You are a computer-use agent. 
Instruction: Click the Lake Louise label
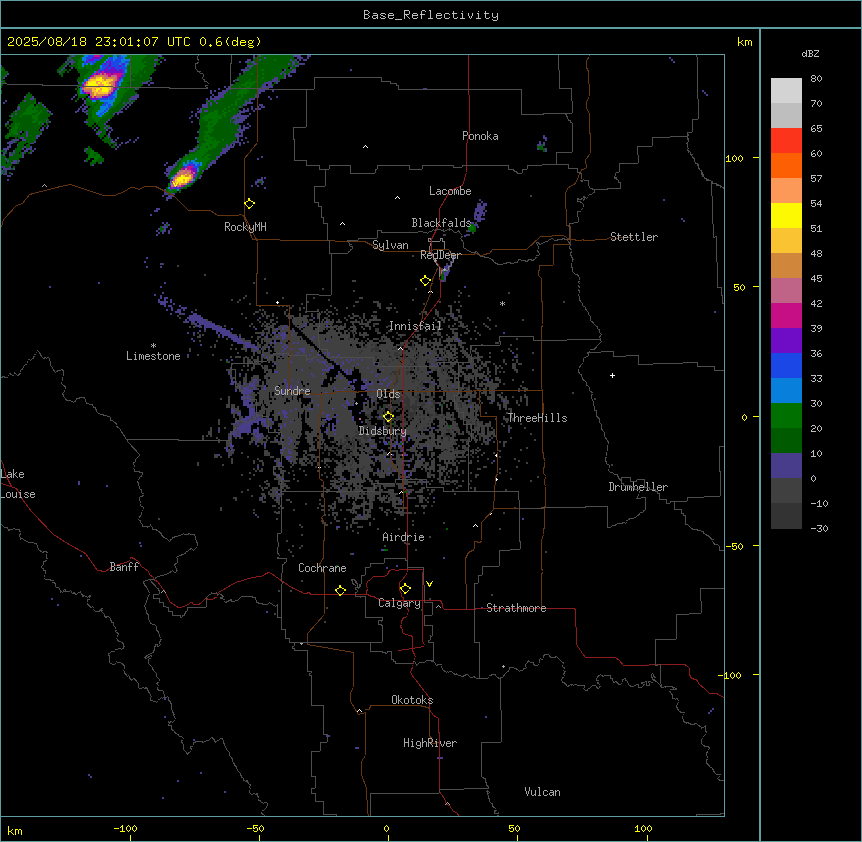click(18, 484)
